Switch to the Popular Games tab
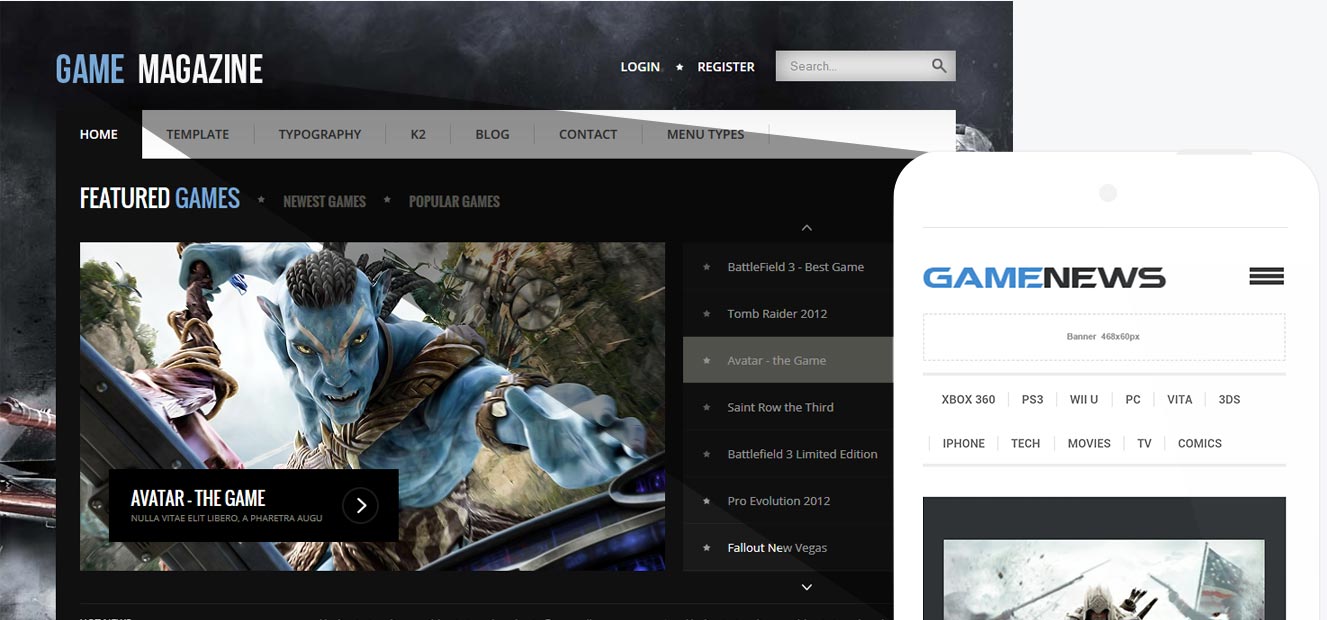The width and height of the screenshot is (1327, 620). tap(454, 201)
